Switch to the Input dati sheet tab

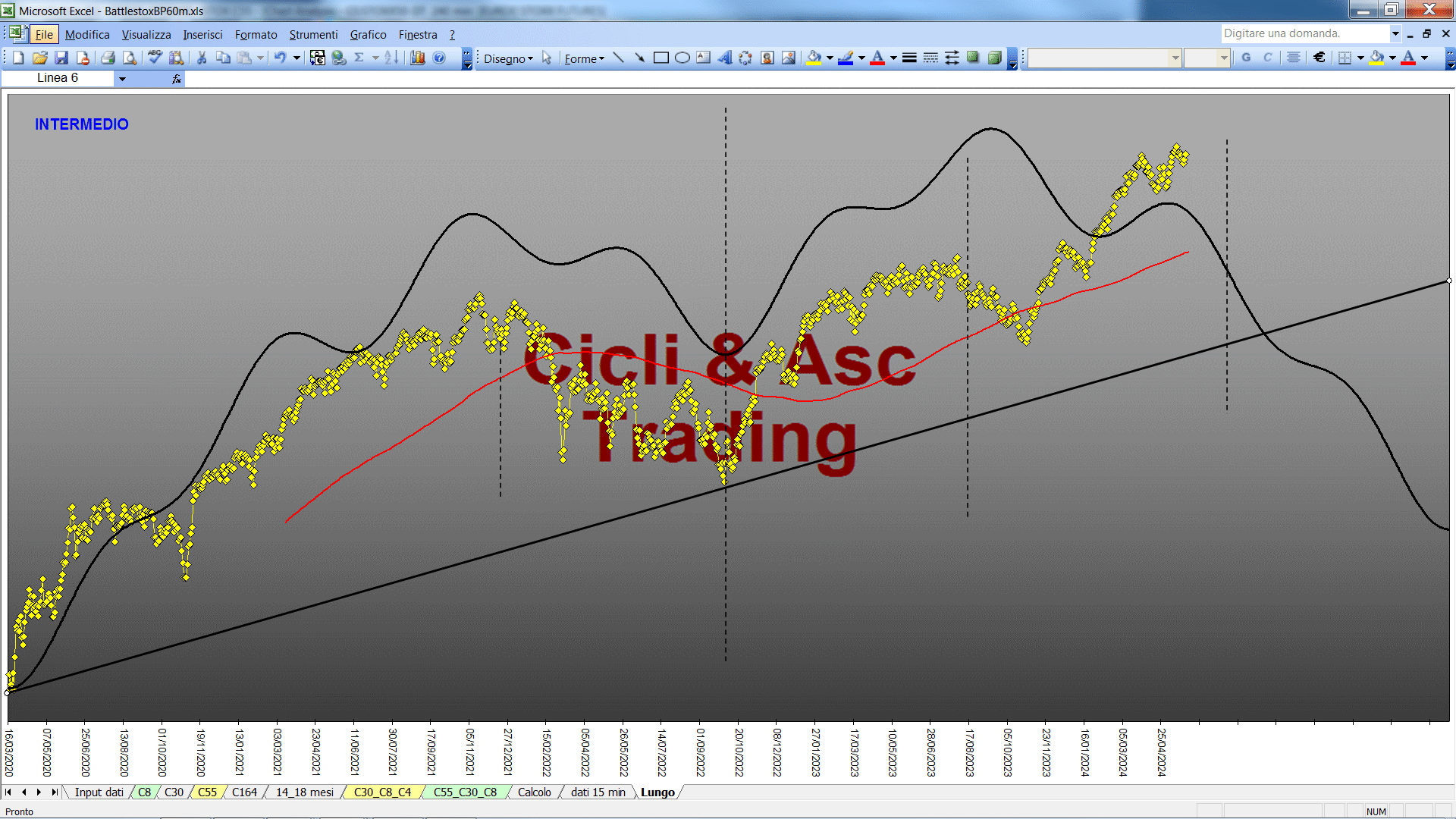[x=99, y=792]
